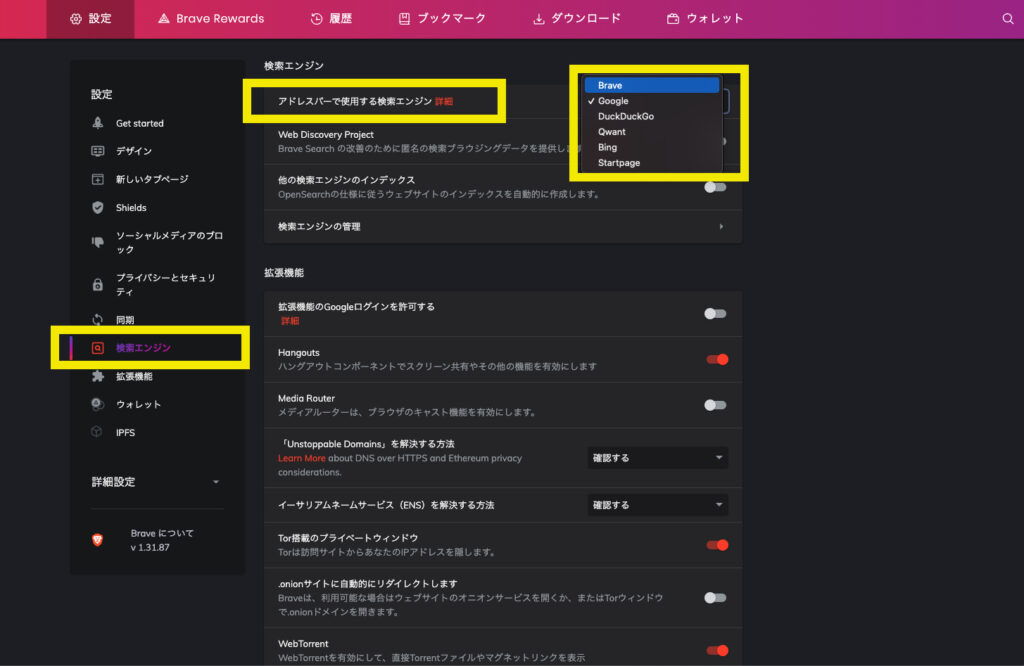Enable the Media Router toggle
Image resolution: width=1024 pixels, height=666 pixels.
point(715,405)
